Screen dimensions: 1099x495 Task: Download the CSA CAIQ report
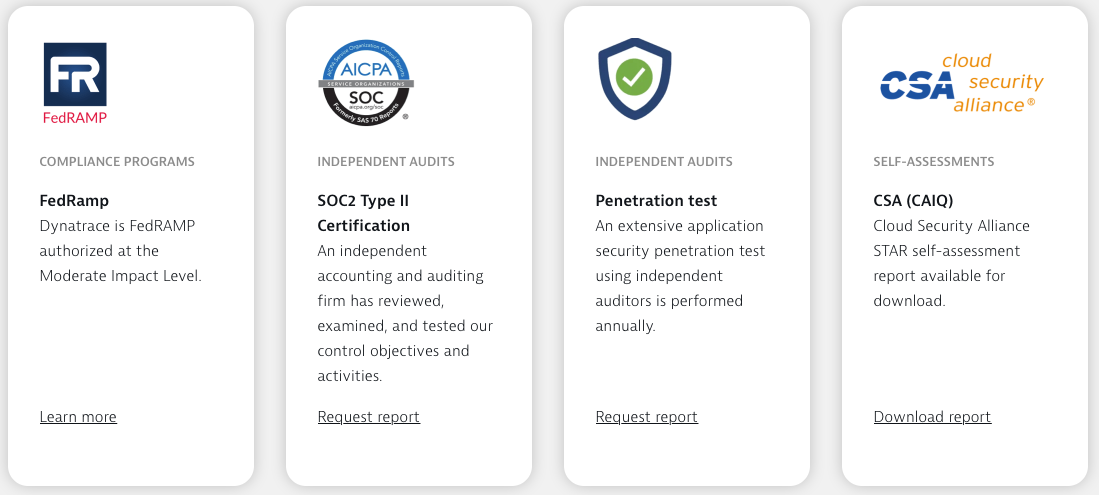(932, 416)
